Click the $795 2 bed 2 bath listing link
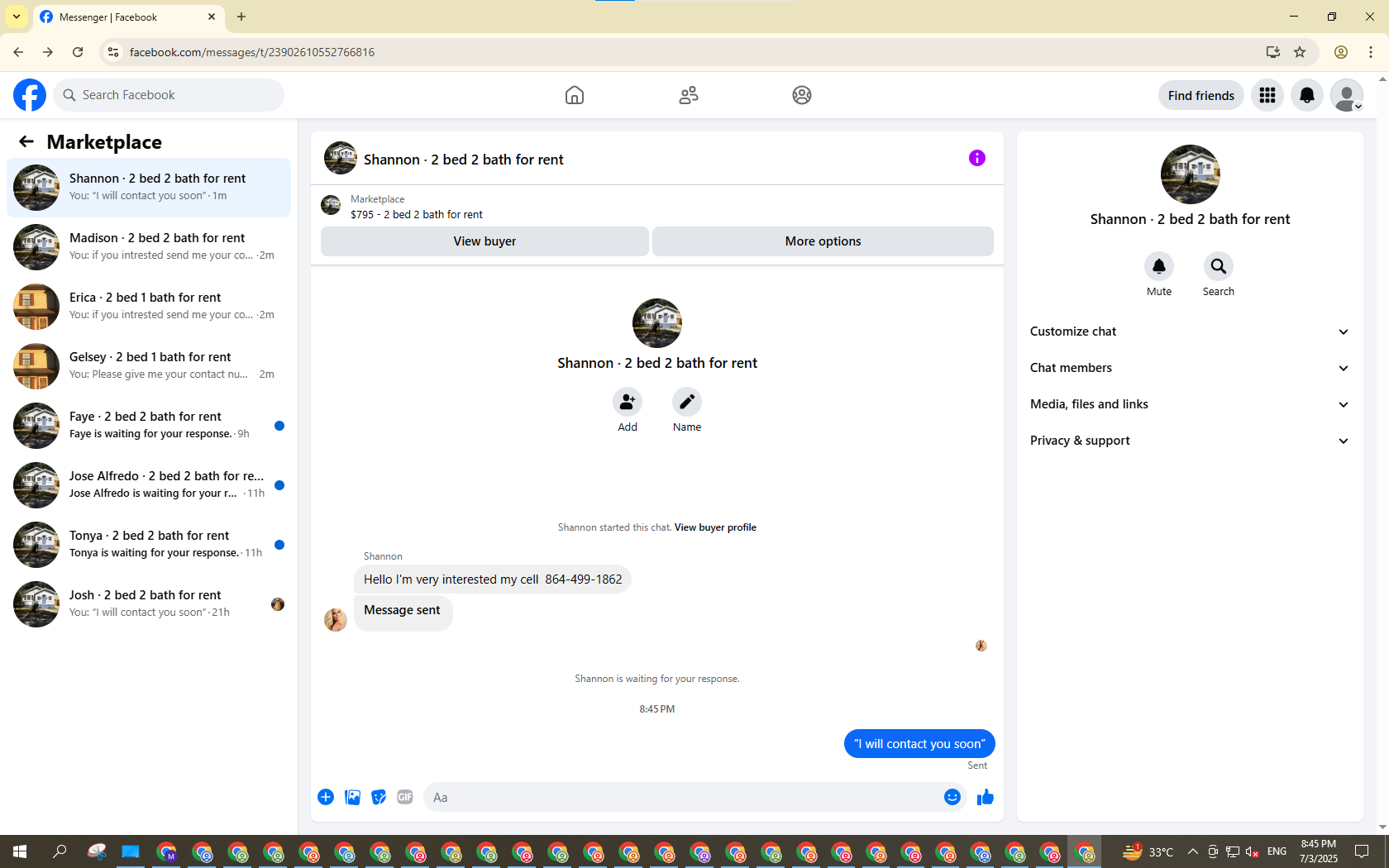1389x868 pixels. (417, 214)
